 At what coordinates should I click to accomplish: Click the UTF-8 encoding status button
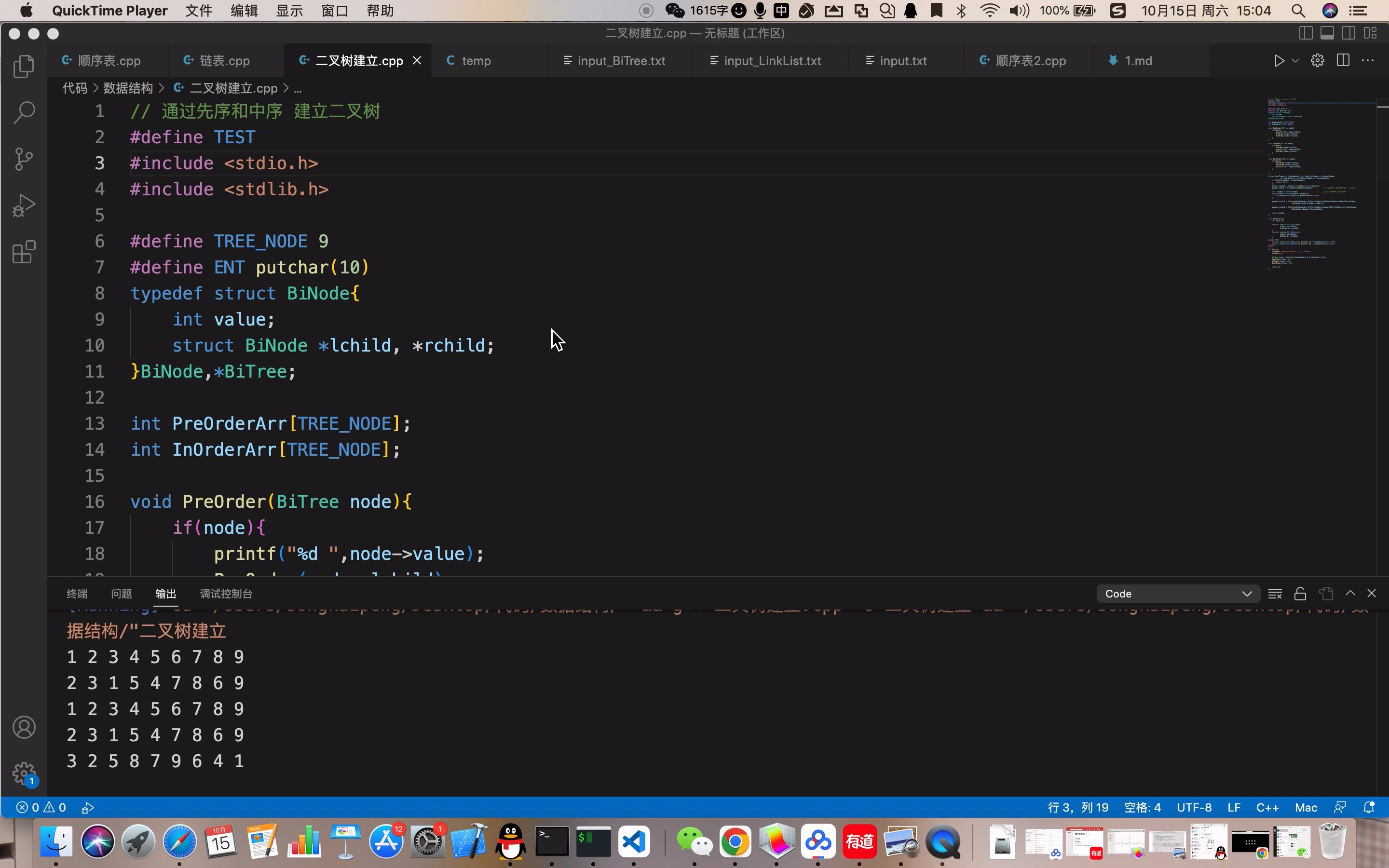1194,807
